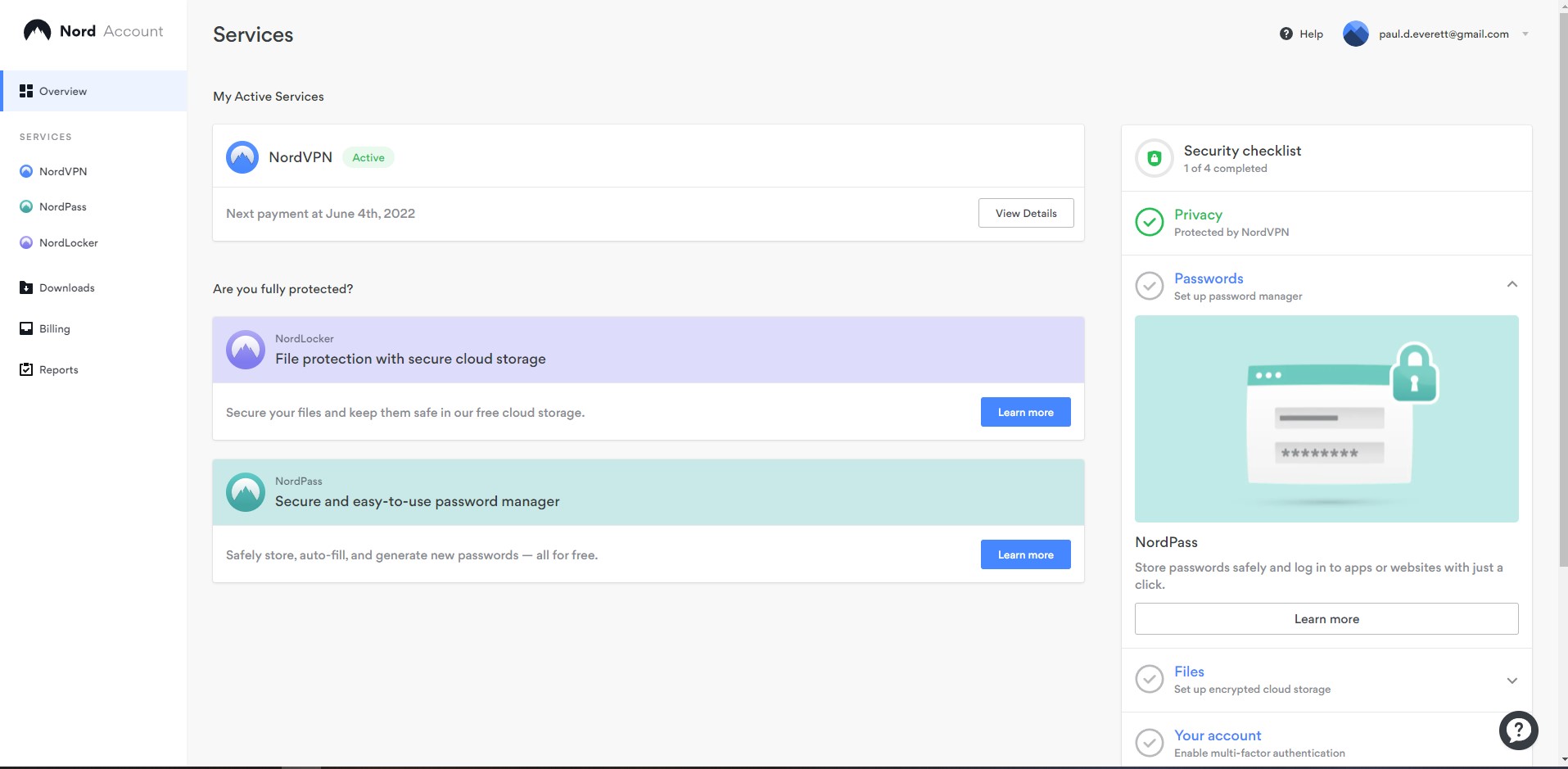Click paul.d.everett@gmail.com account email

tap(1444, 34)
